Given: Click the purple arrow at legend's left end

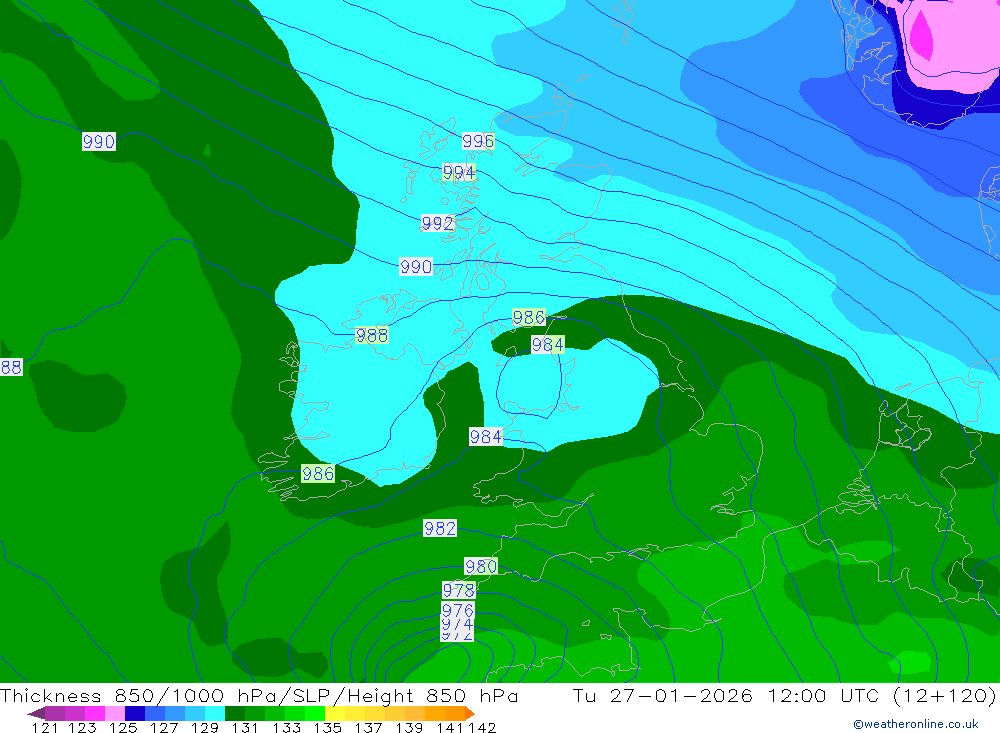Looking at the screenshot, I should pyautogui.click(x=36, y=713).
